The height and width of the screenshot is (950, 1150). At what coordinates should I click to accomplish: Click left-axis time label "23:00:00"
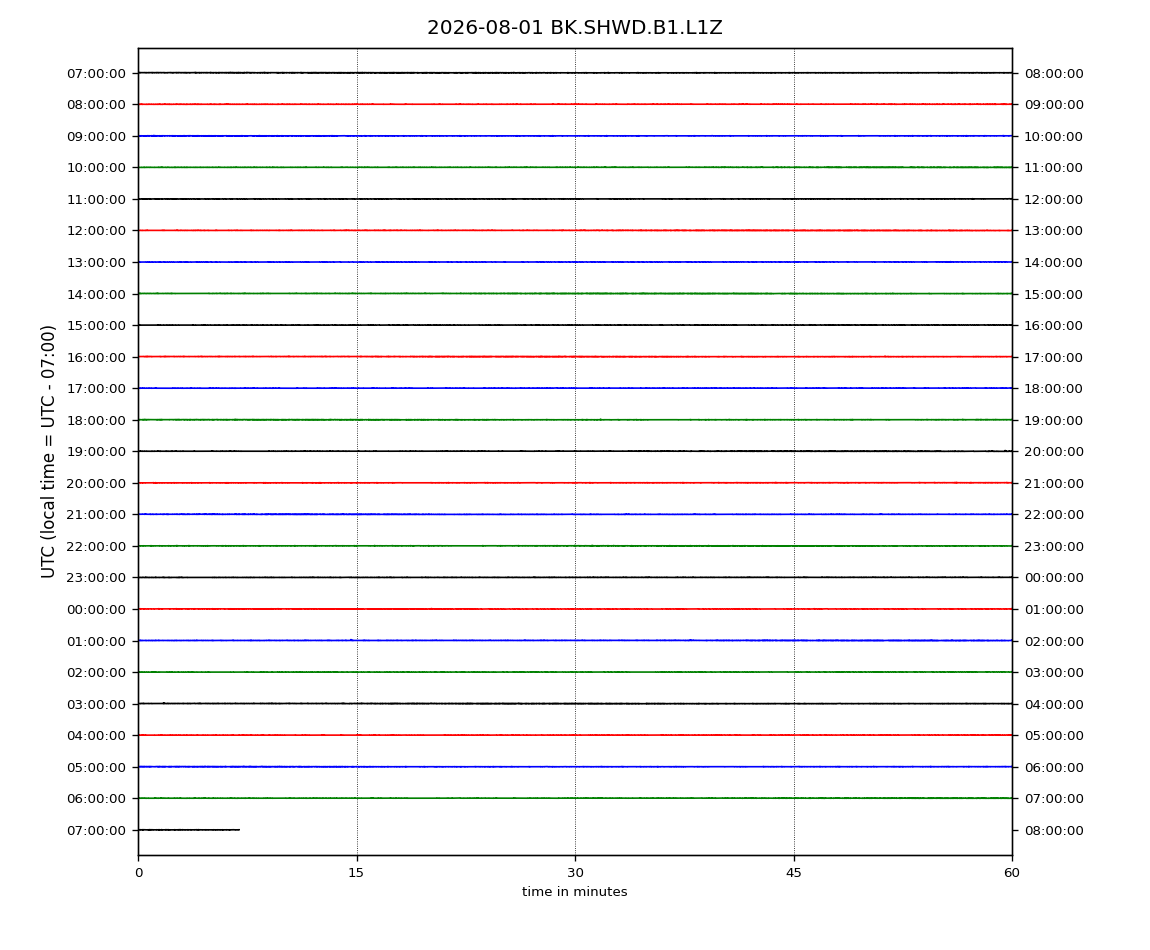pyautogui.click(x=96, y=578)
